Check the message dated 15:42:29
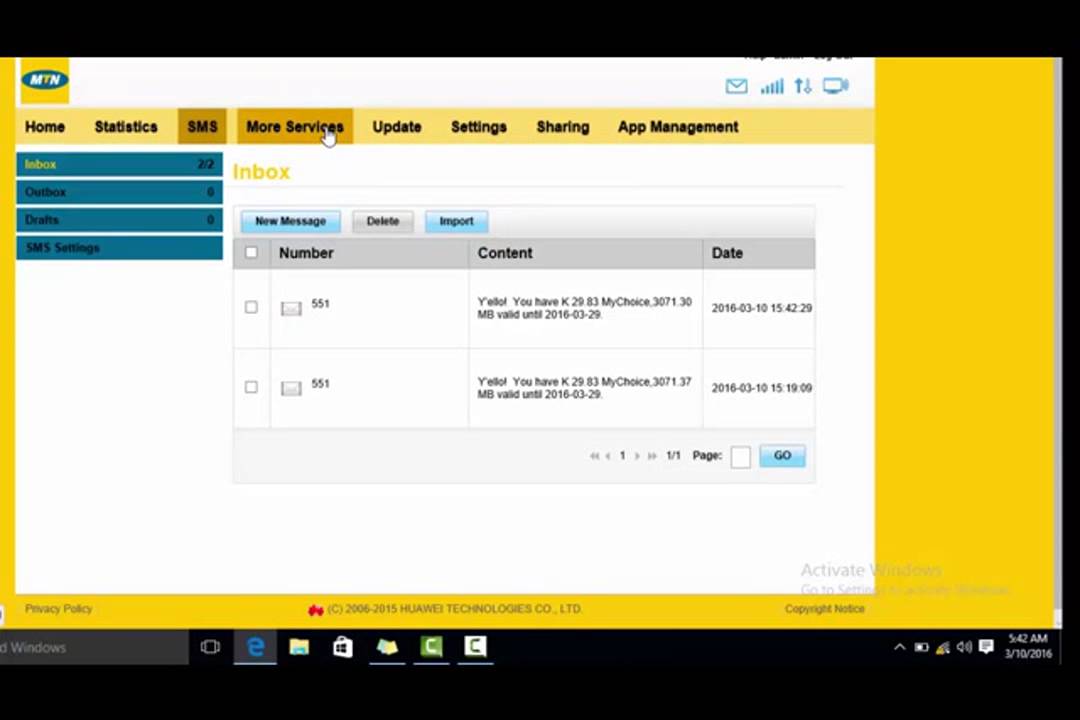 [251, 307]
